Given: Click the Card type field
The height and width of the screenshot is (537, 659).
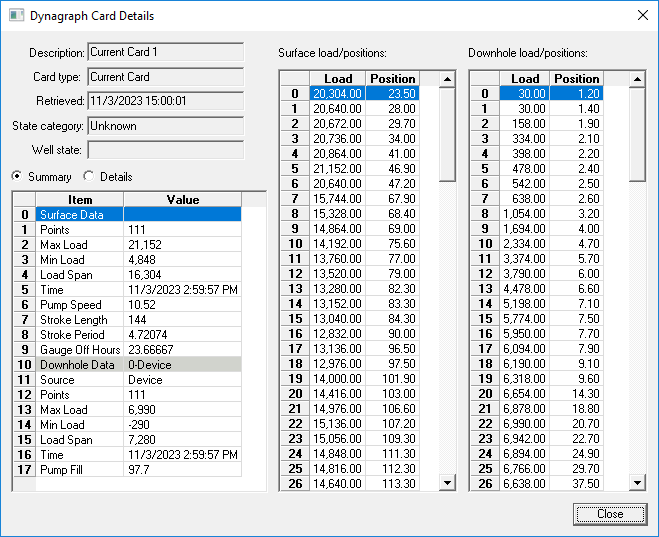Looking at the screenshot, I should tap(166, 77).
